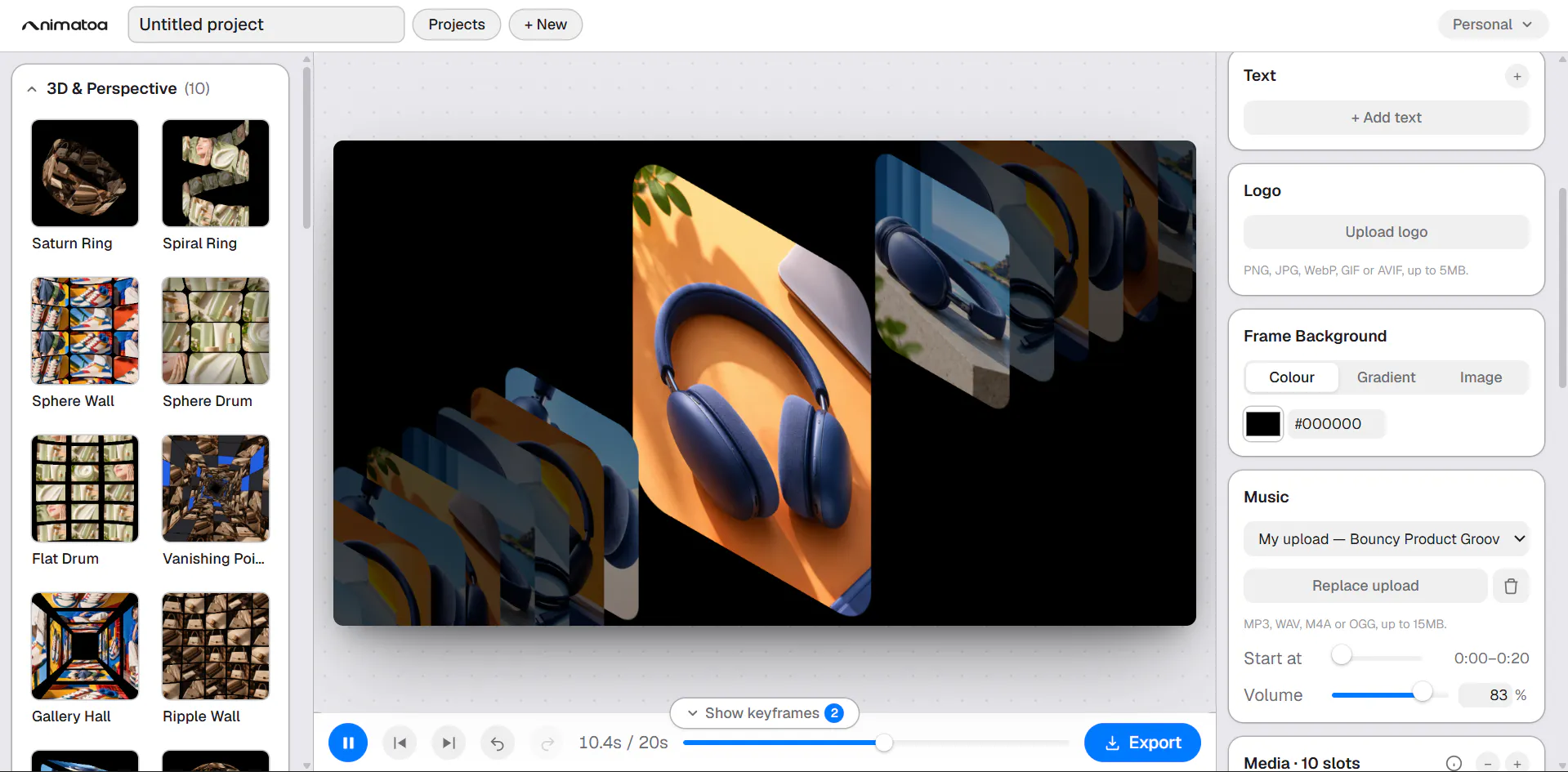Image resolution: width=1568 pixels, height=772 pixels.
Task: Open the Music track dropdown
Action: point(1386,539)
